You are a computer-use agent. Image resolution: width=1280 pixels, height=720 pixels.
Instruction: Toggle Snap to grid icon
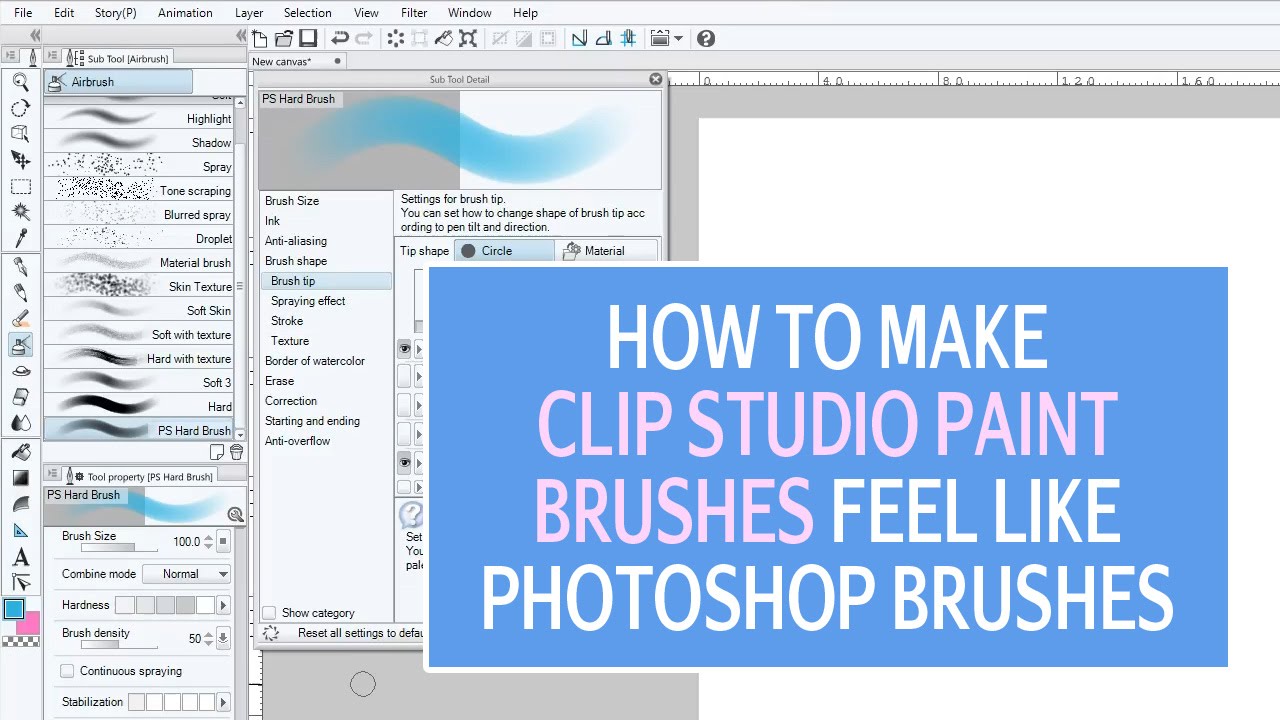point(628,39)
